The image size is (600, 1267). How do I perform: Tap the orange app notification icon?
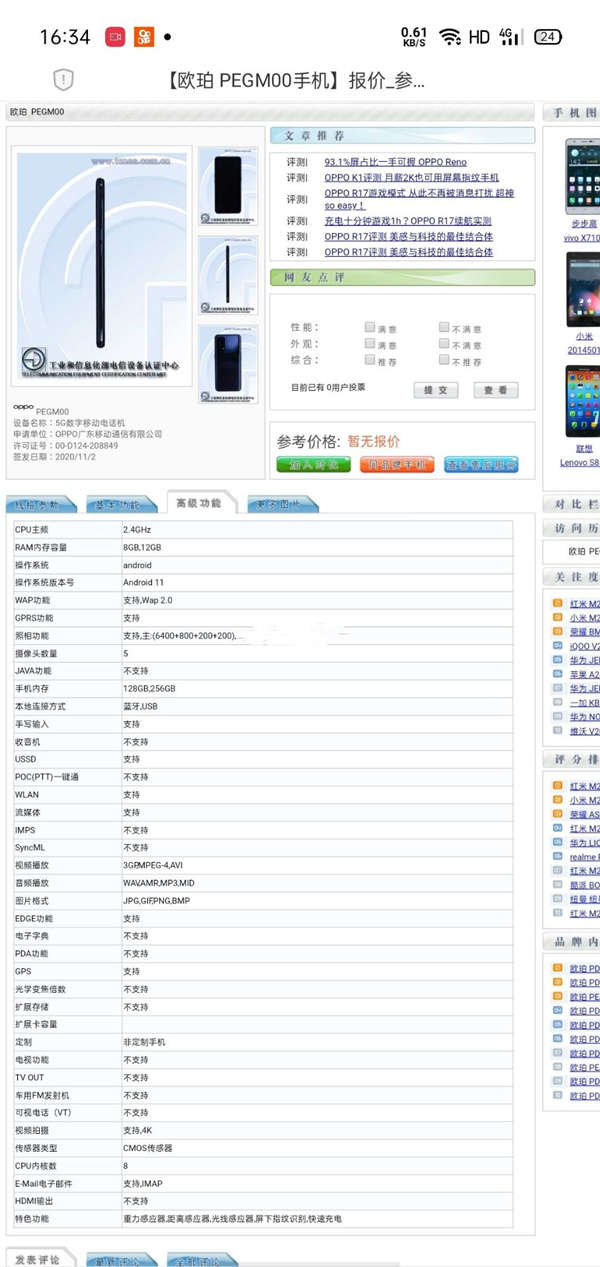click(x=145, y=37)
